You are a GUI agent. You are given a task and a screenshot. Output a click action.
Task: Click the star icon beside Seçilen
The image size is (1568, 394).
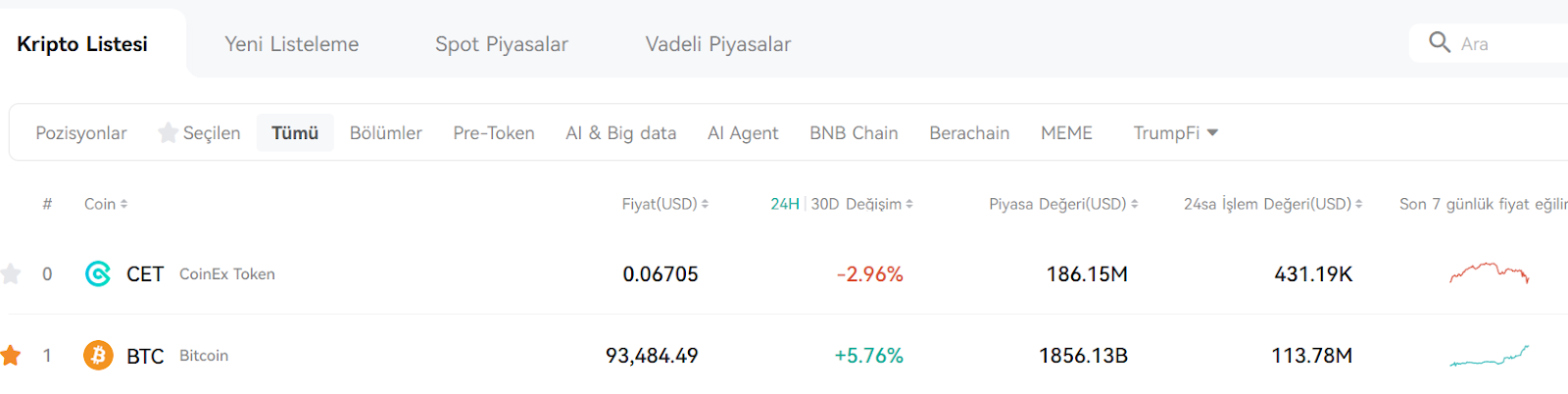tap(168, 132)
